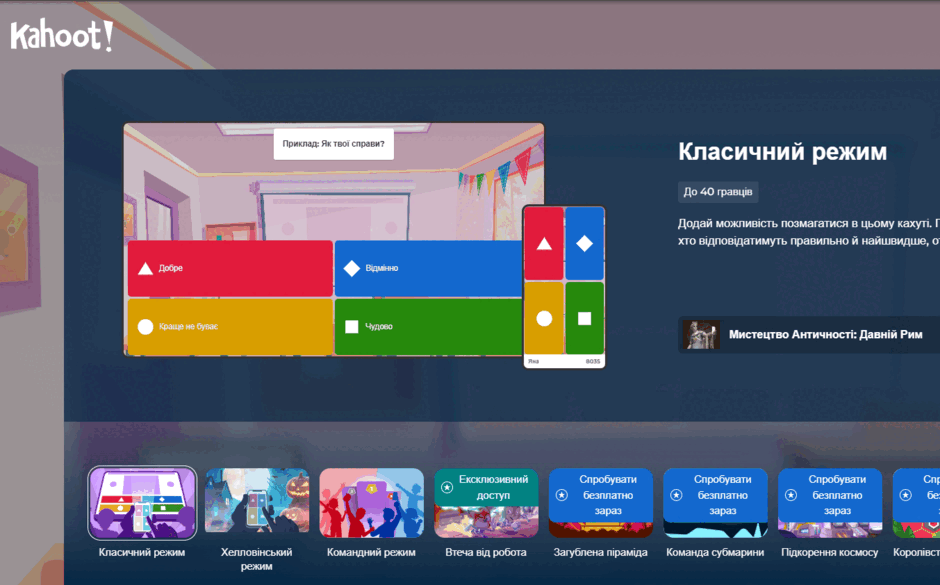
Task: Click the Класичний режим label under thumbnail
Action: pos(142,552)
